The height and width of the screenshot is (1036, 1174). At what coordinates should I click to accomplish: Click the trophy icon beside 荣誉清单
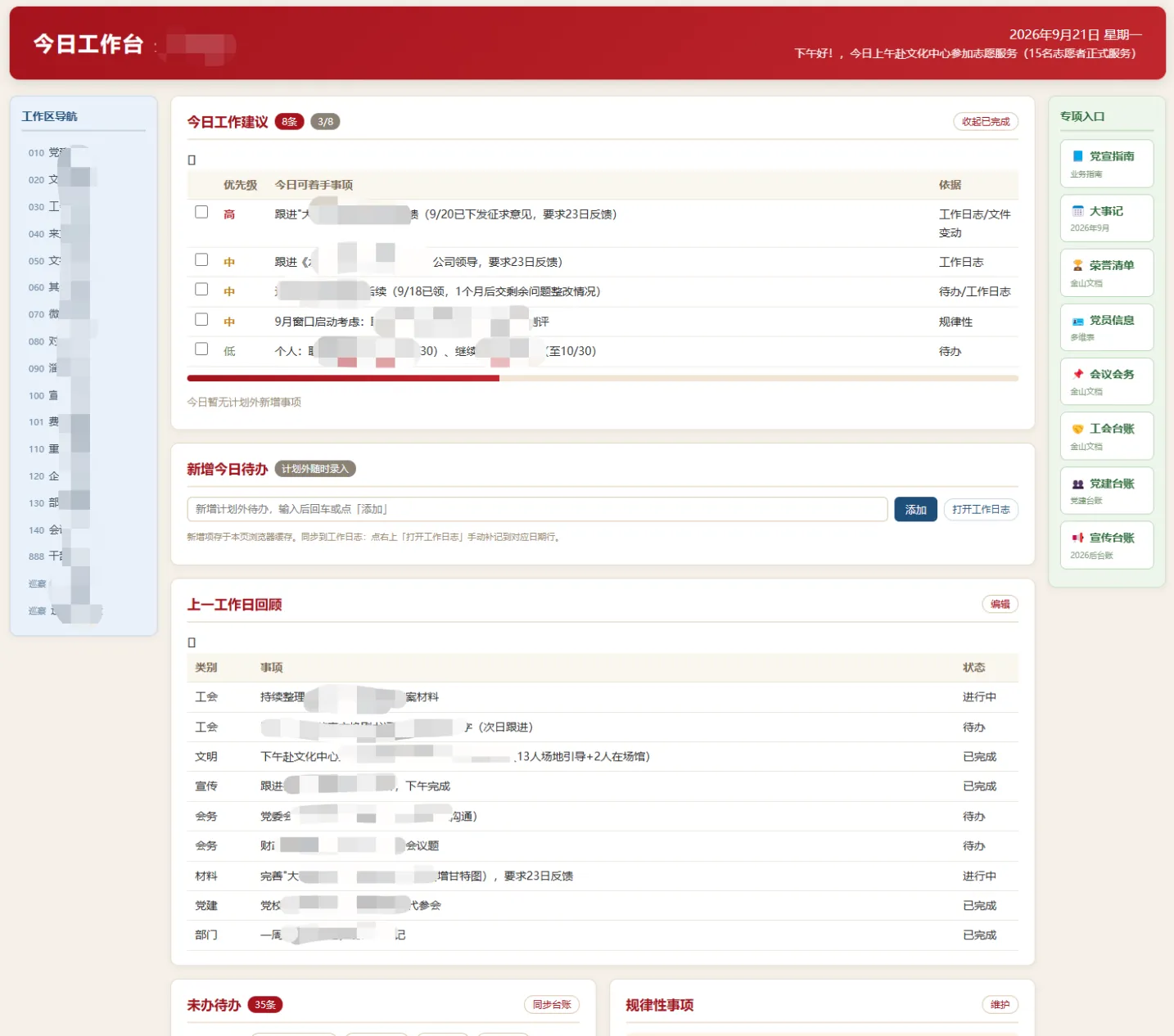point(1077,265)
